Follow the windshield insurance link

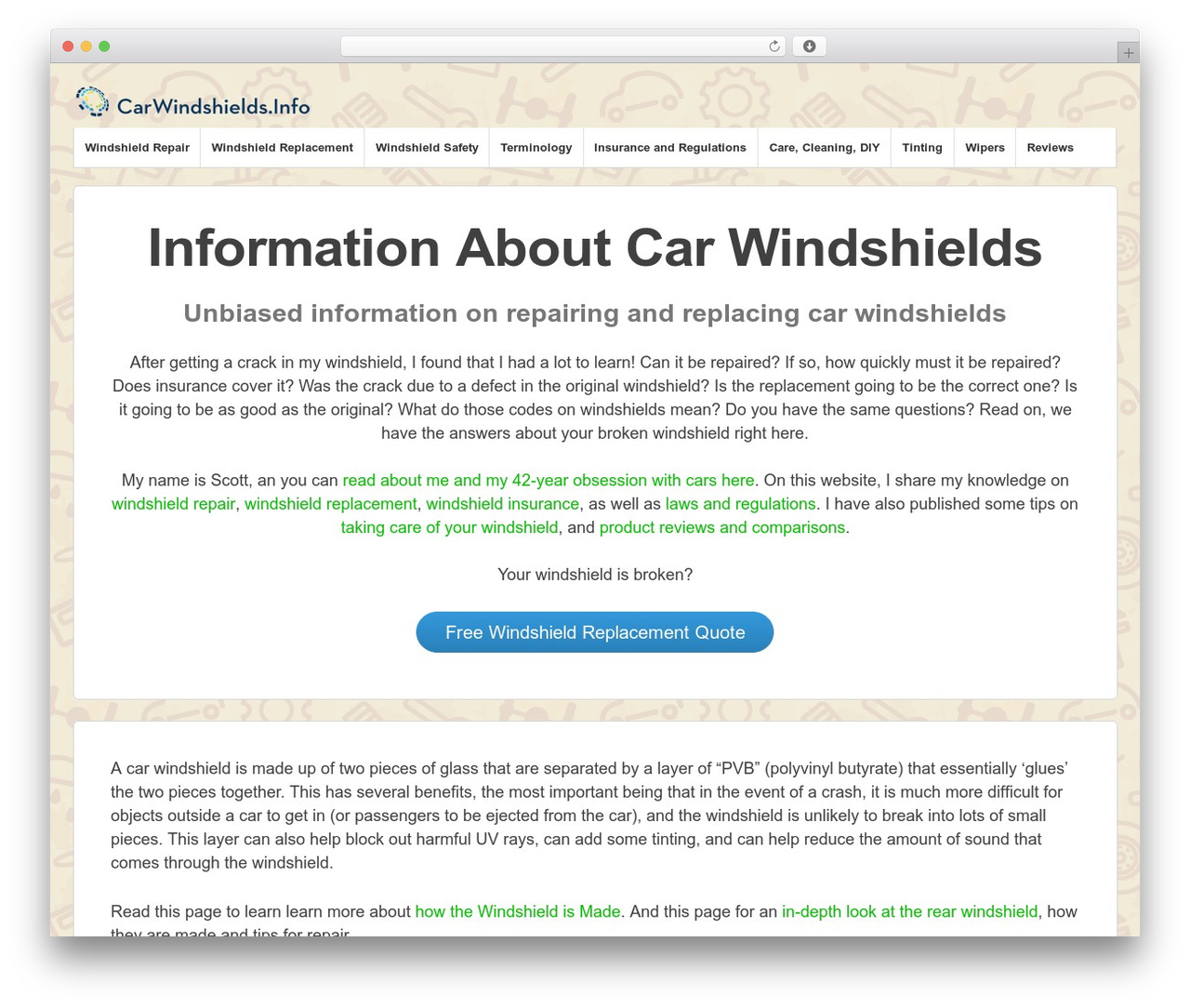pyautogui.click(x=503, y=504)
